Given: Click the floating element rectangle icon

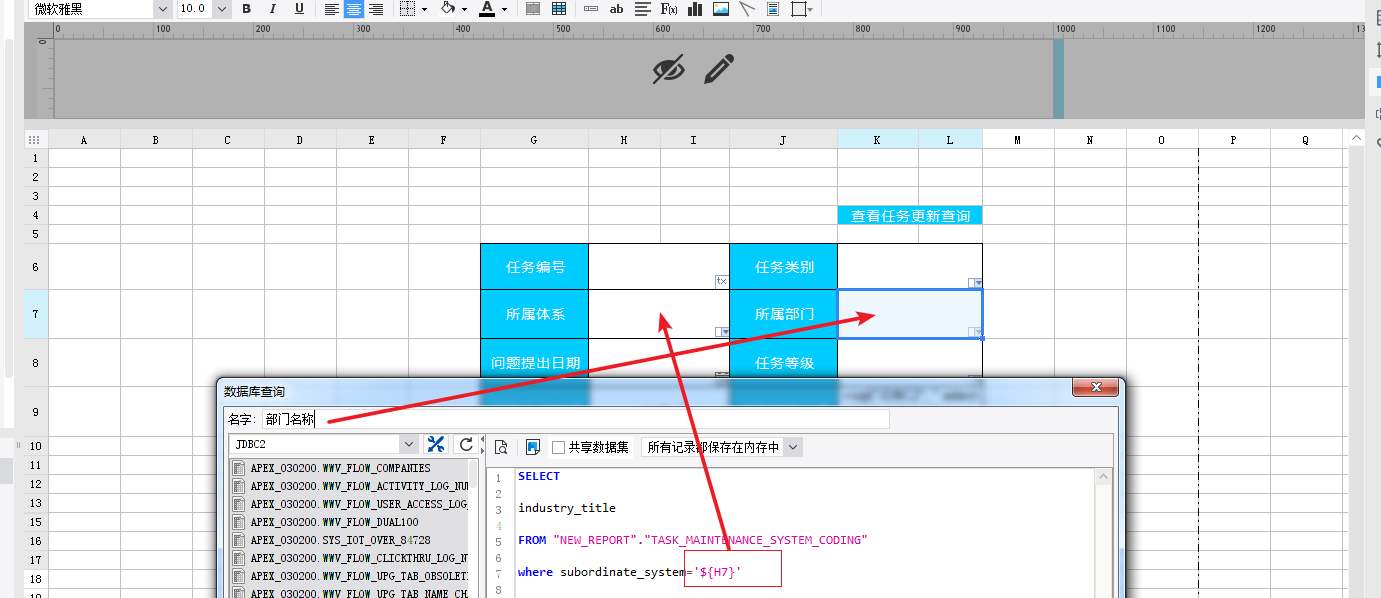Looking at the screenshot, I should 798,9.
